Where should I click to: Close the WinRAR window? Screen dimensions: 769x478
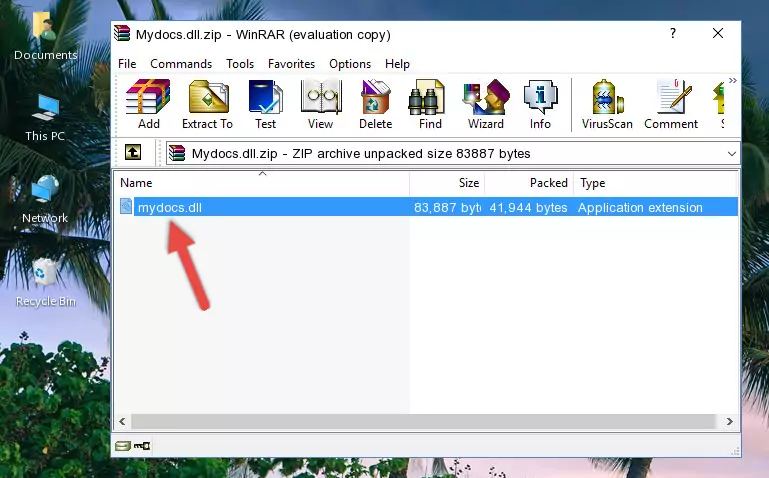718,33
